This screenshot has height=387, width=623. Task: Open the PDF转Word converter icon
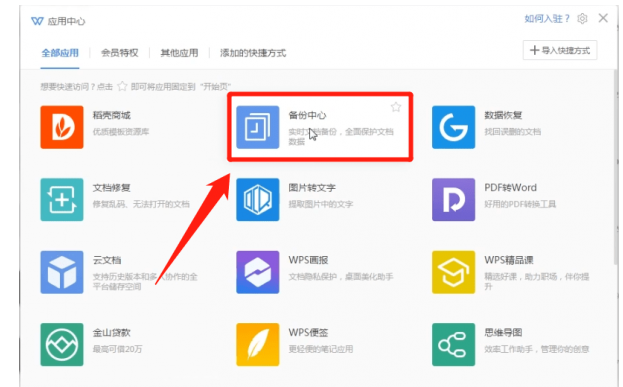453,199
